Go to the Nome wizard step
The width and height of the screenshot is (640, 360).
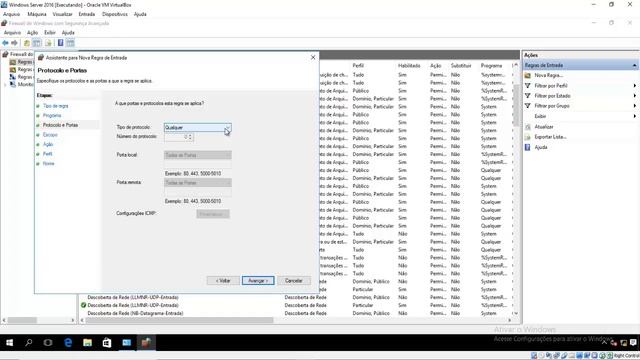(x=49, y=164)
